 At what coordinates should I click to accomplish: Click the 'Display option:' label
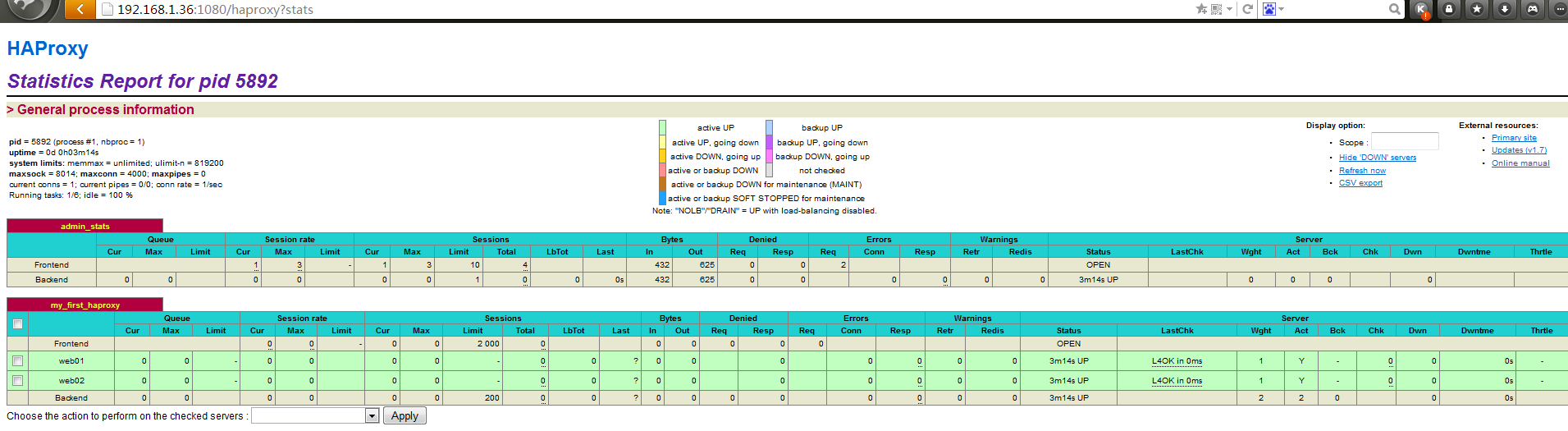pyautogui.click(x=1335, y=125)
